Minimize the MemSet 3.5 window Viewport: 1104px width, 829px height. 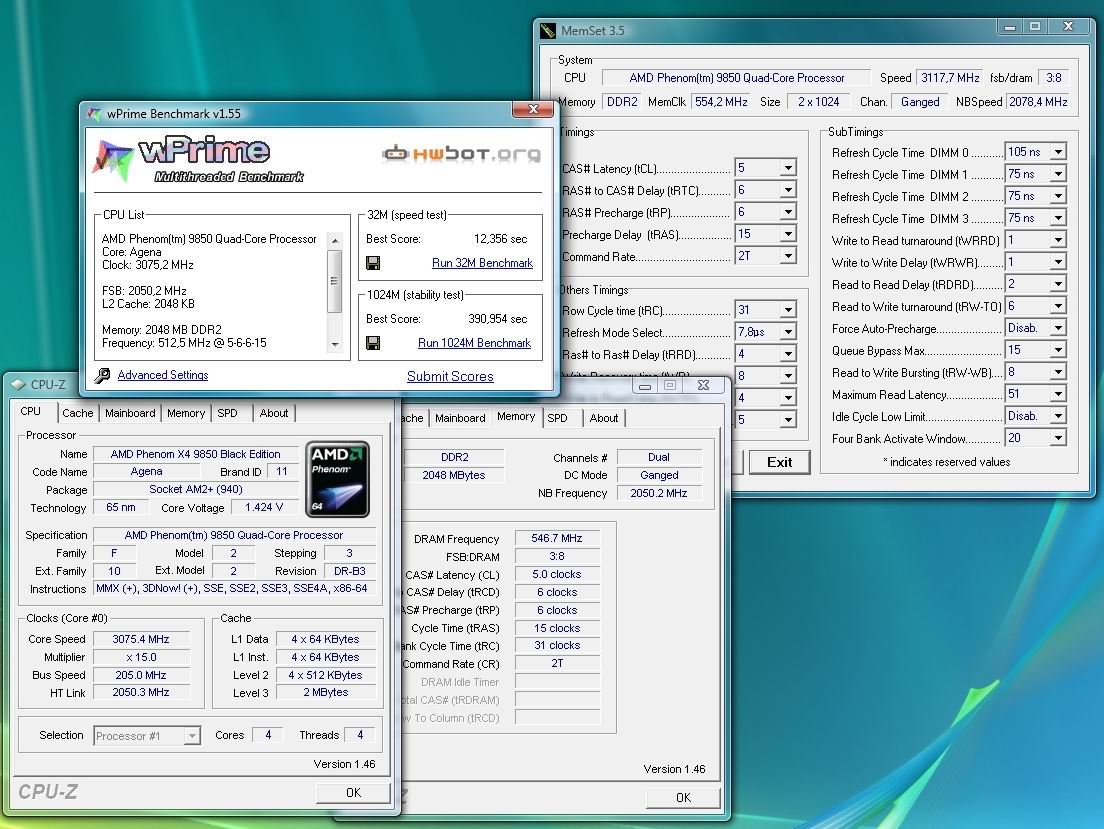[x=1010, y=27]
